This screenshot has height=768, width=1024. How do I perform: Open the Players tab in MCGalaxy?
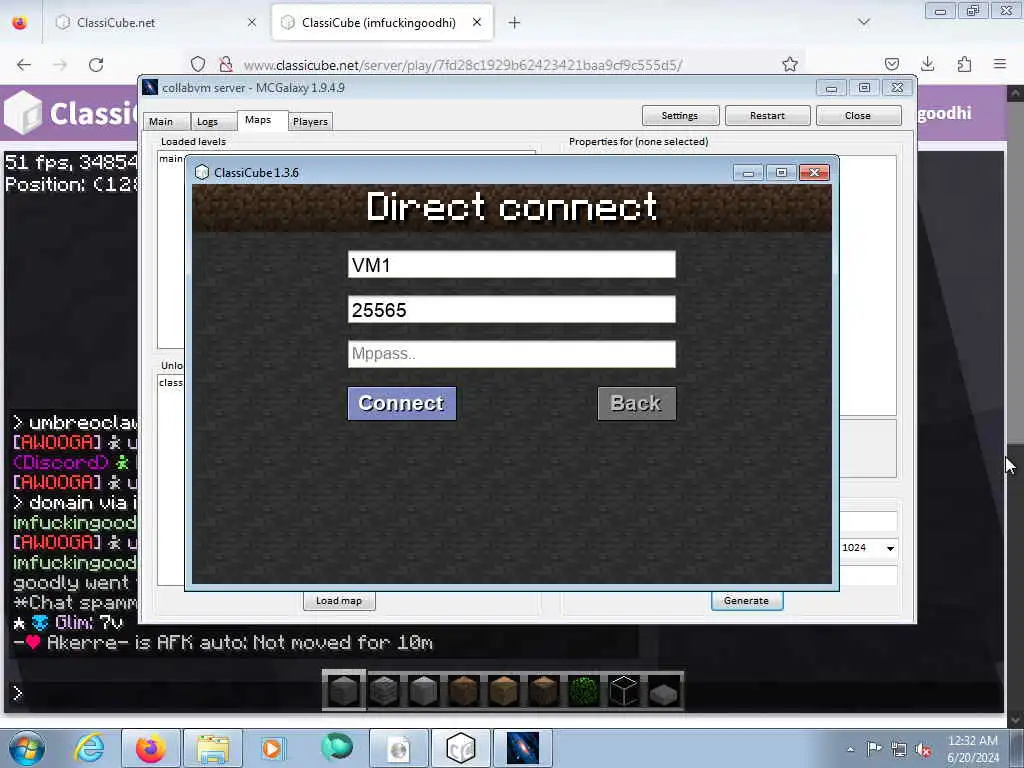point(310,121)
